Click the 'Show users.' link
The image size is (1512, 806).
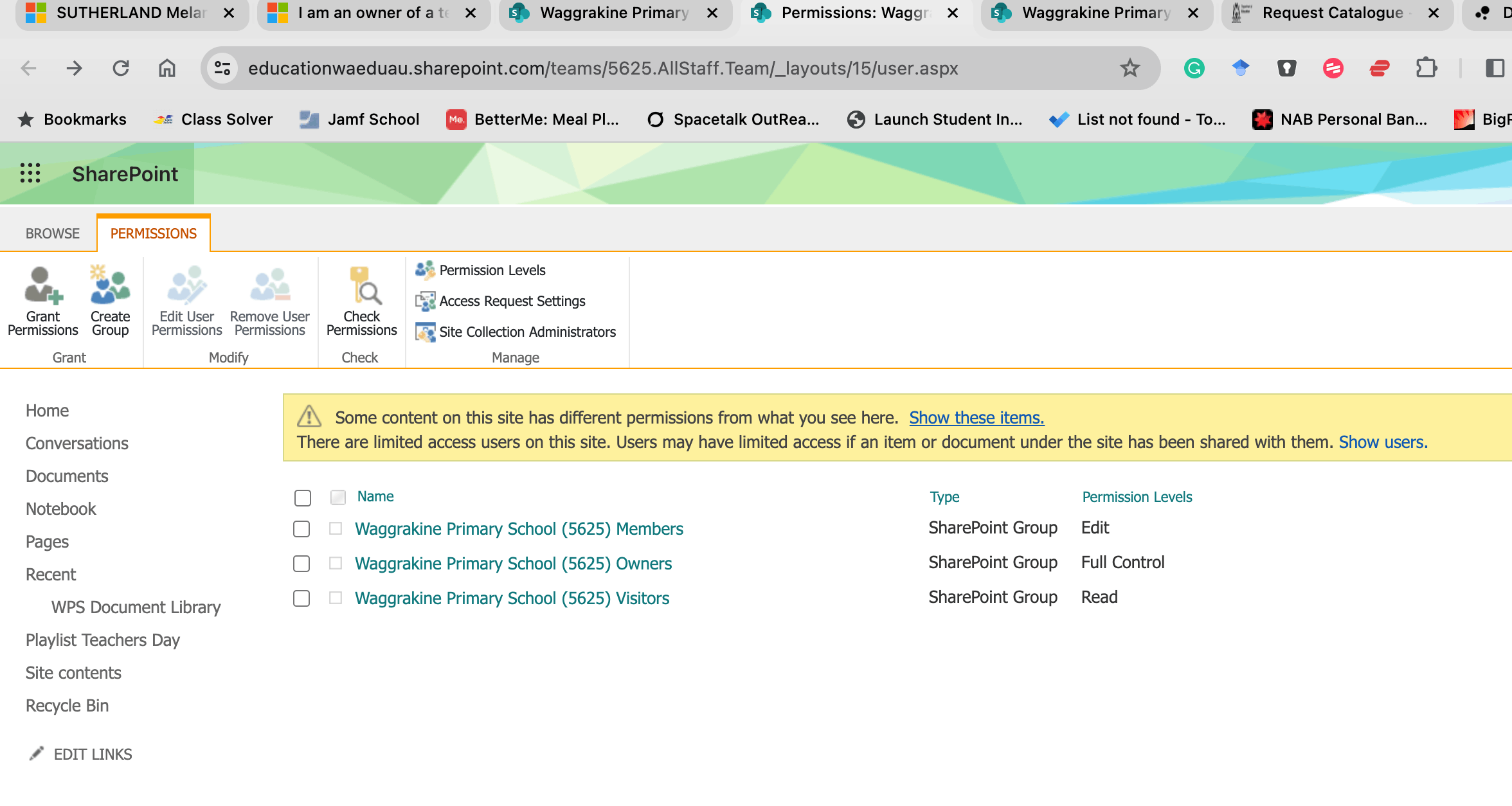tap(1383, 442)
